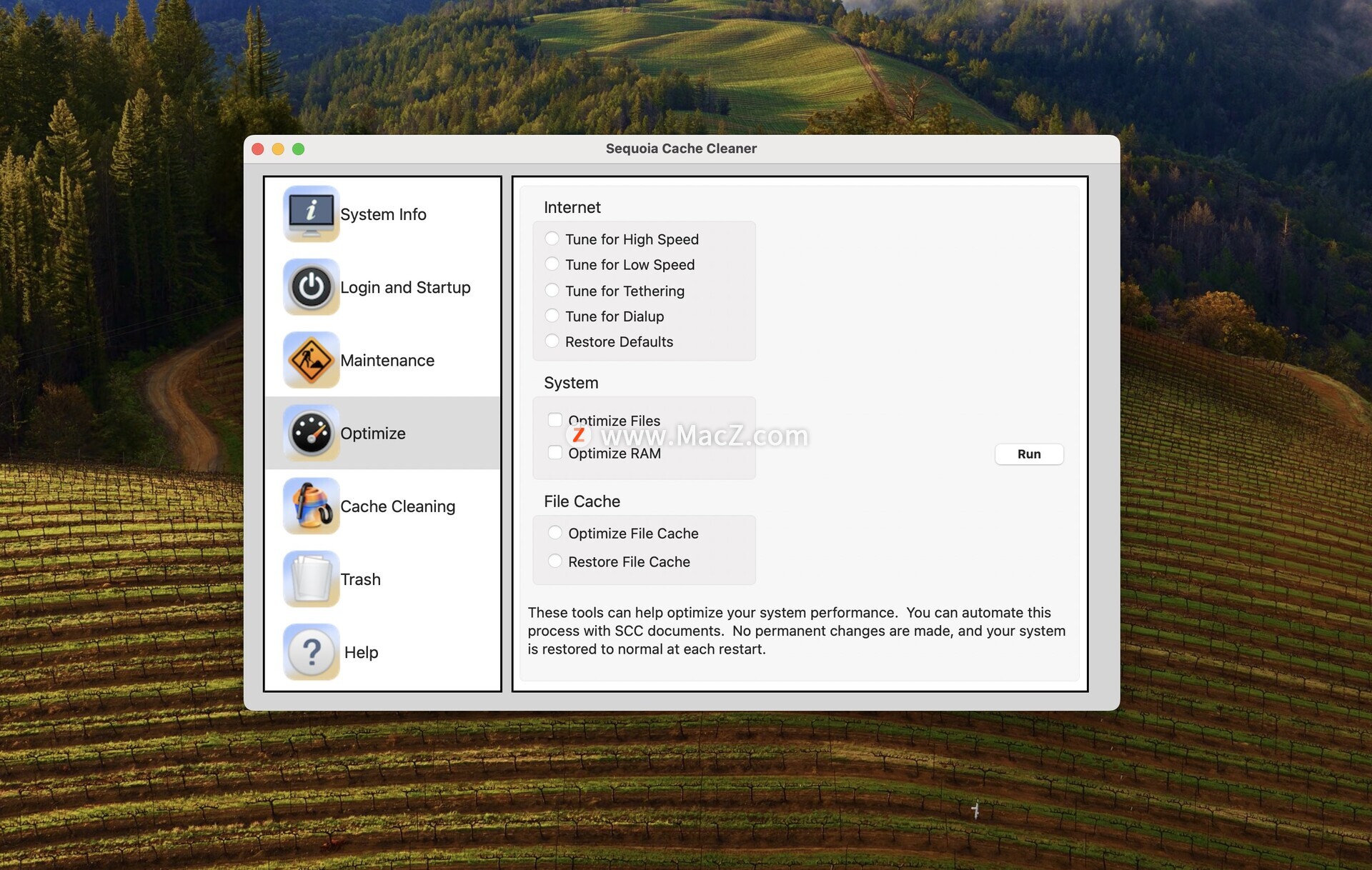Image resolution: width=1372 pixels, height=870 pixels.
Task: Minimize the window with the yellow button
Action: click(278, 149)
